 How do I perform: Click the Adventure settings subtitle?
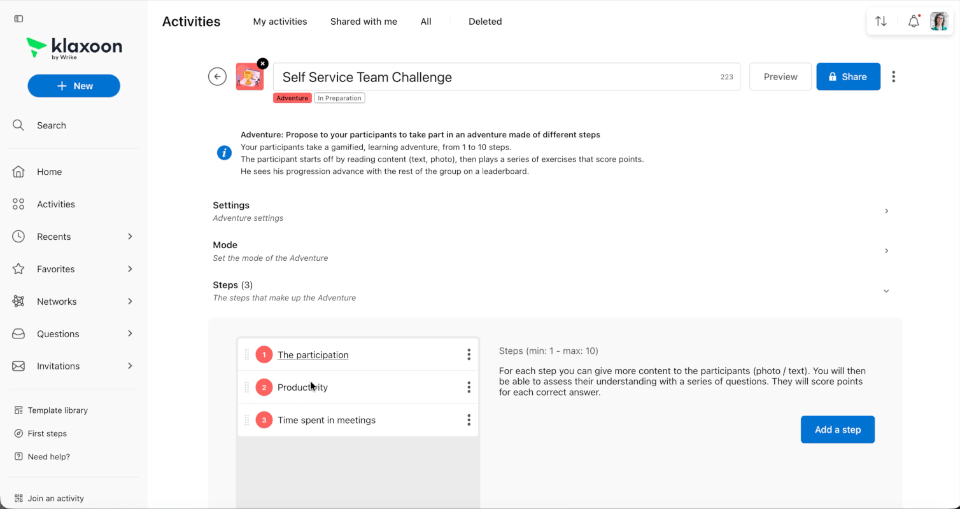click(x=248, y=218)
